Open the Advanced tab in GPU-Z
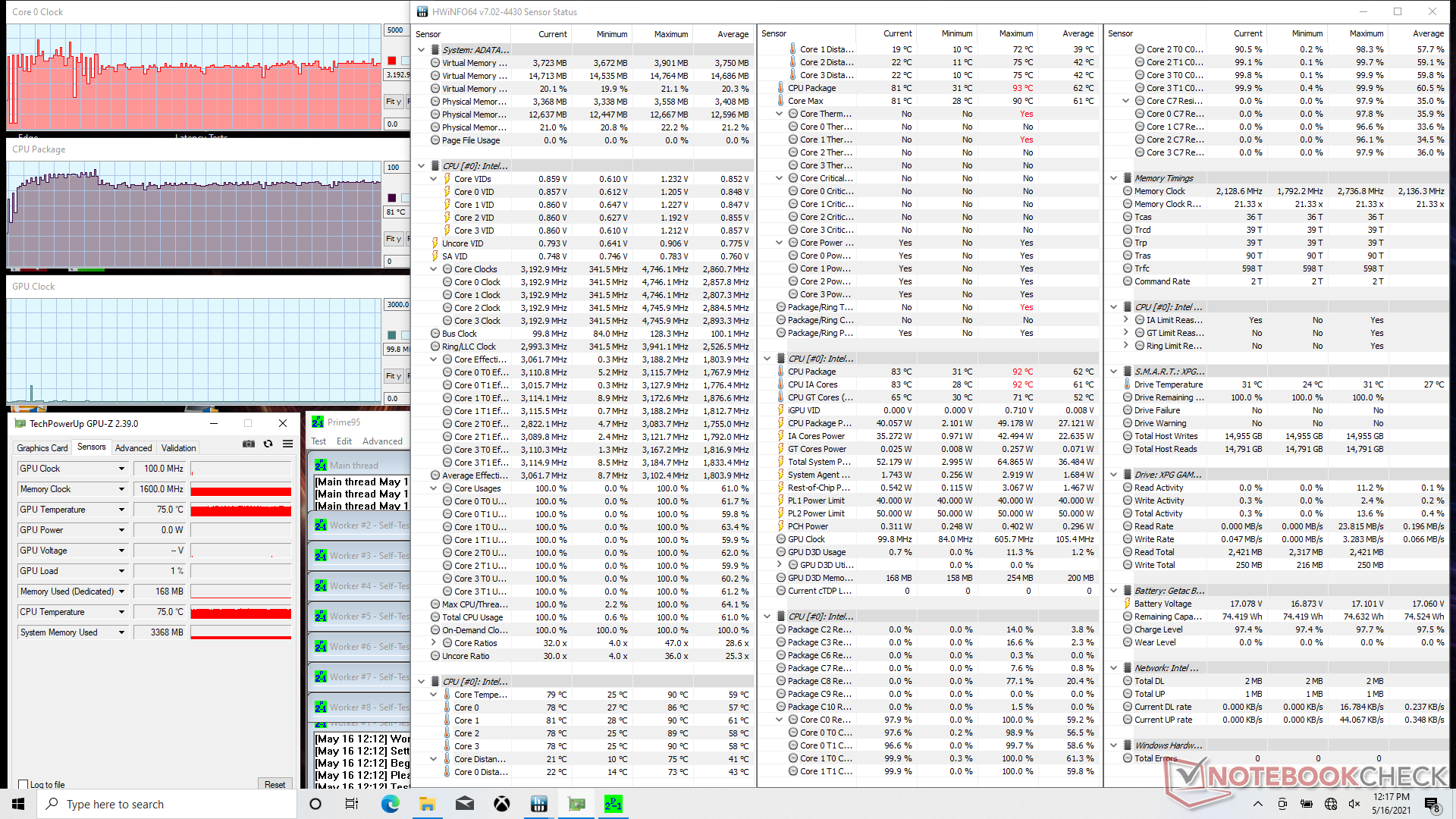The image size is (1456, 819). click(x=133, y=448)
